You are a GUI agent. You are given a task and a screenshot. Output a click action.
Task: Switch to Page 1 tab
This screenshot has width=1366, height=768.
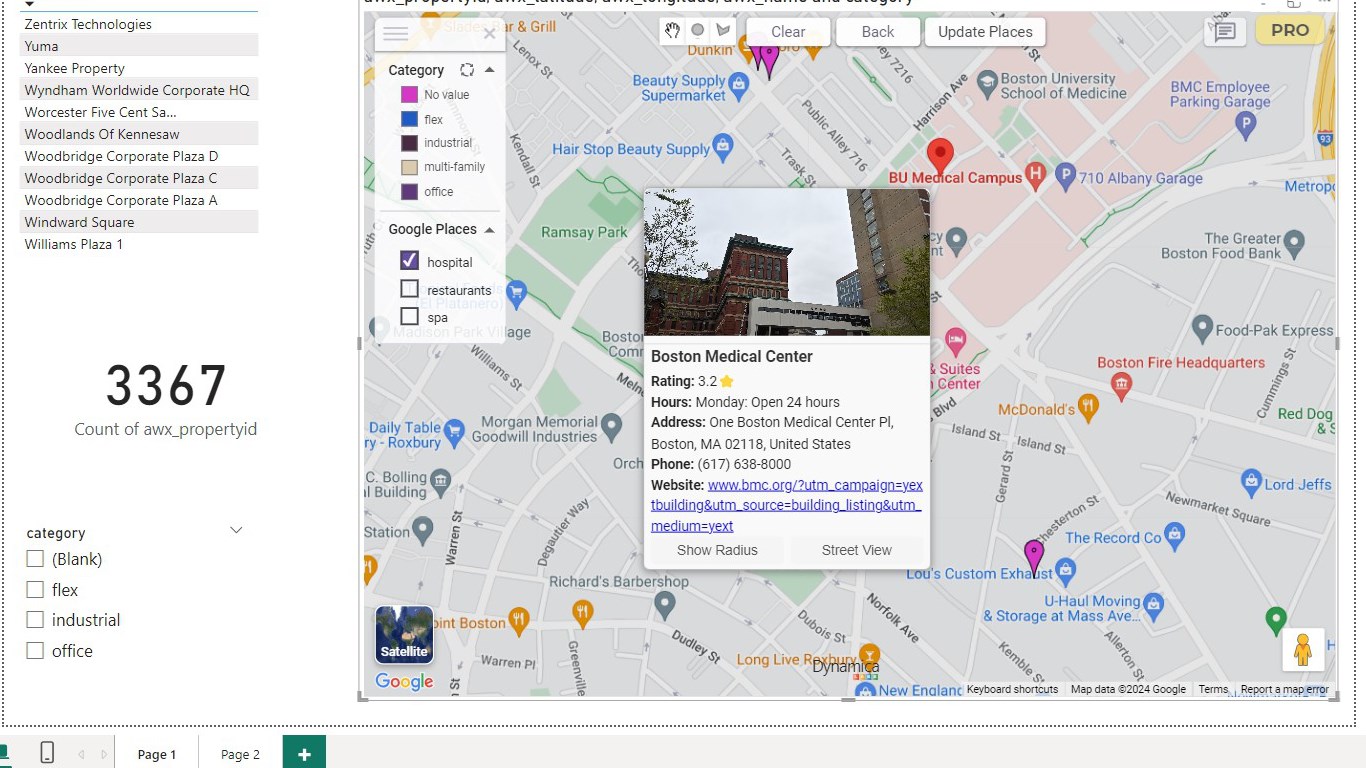point(157,754)
